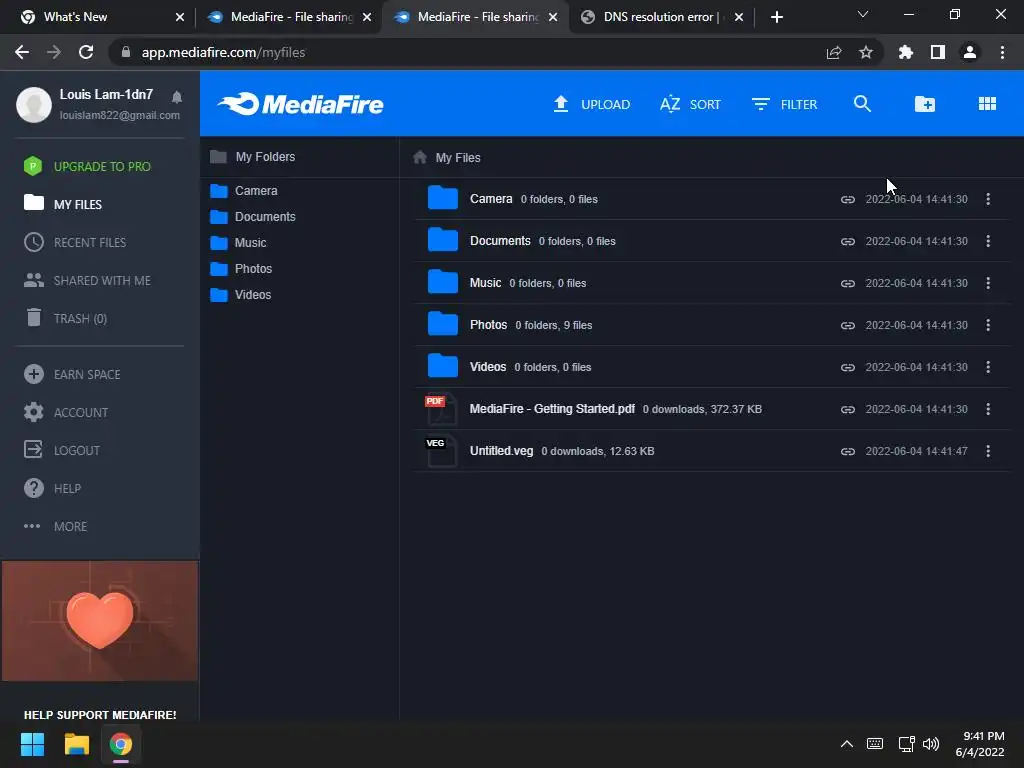Open options menu for Untitled.veg
This screenshot has height=768, width=1024.
coord(988,451)
